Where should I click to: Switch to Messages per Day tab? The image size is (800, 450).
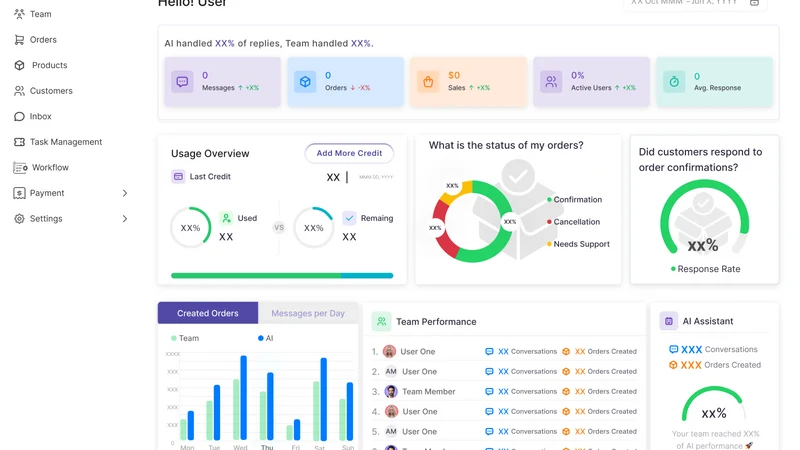308,313
